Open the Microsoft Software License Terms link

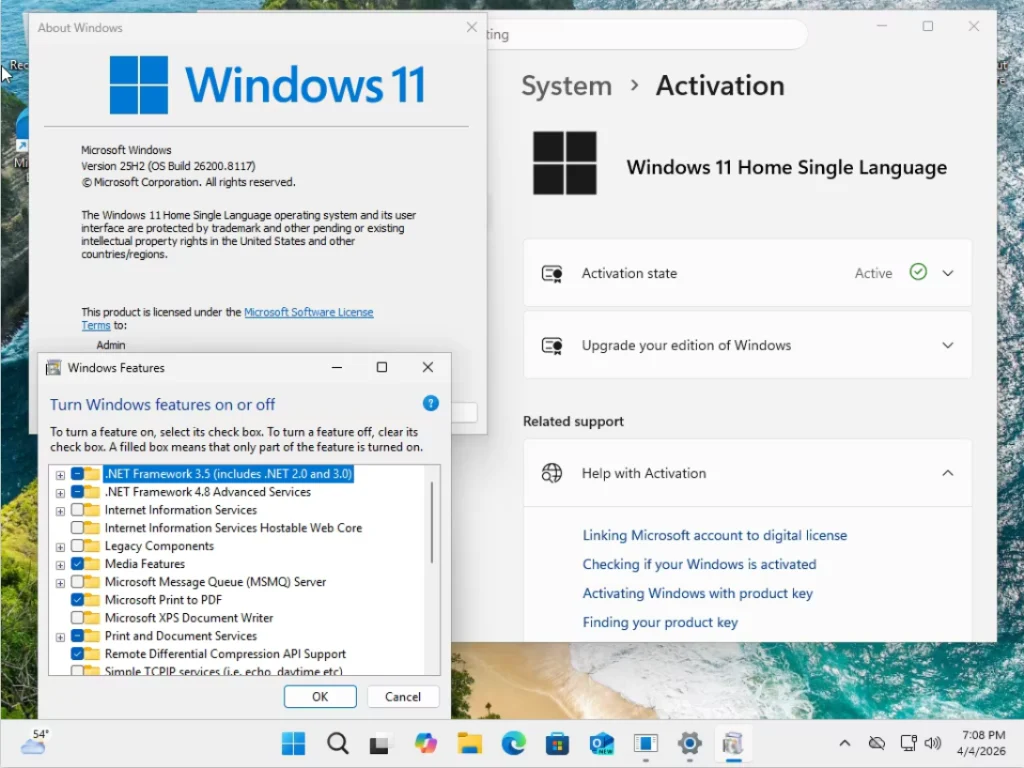pyautogui.click(x=308, y=312)
